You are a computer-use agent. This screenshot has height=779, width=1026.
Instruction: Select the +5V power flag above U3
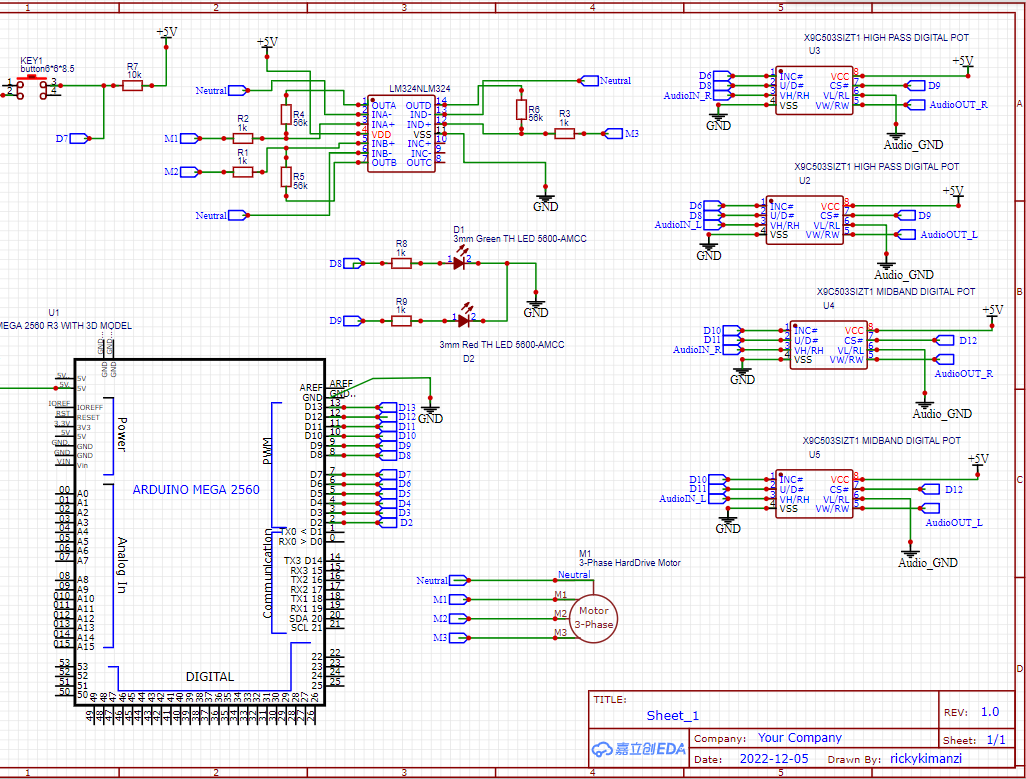(962, 62)
